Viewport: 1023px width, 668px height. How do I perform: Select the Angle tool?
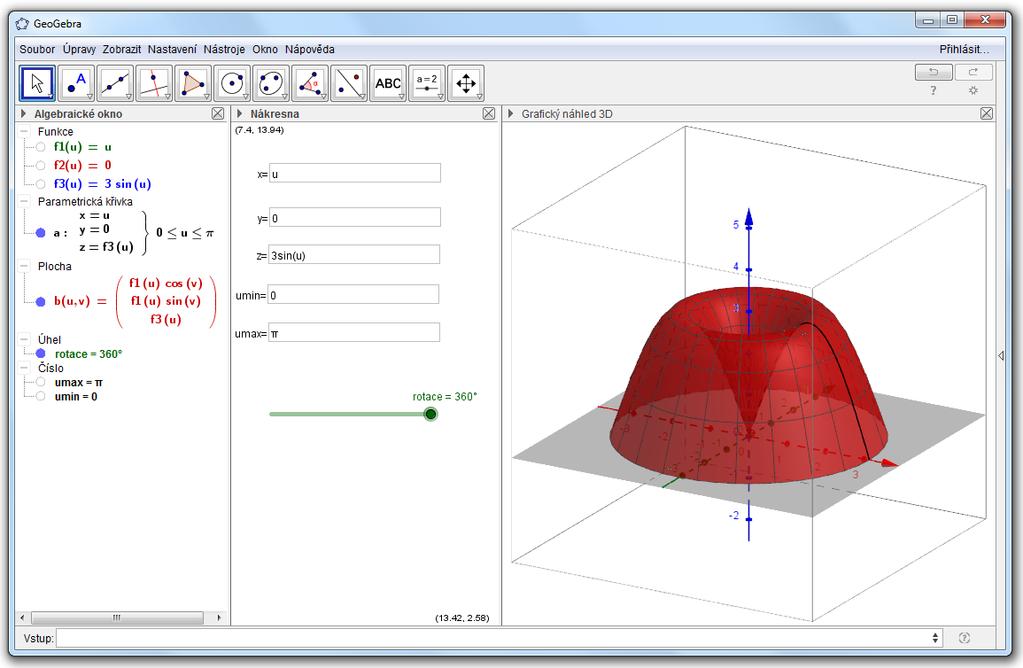point(310,84)
